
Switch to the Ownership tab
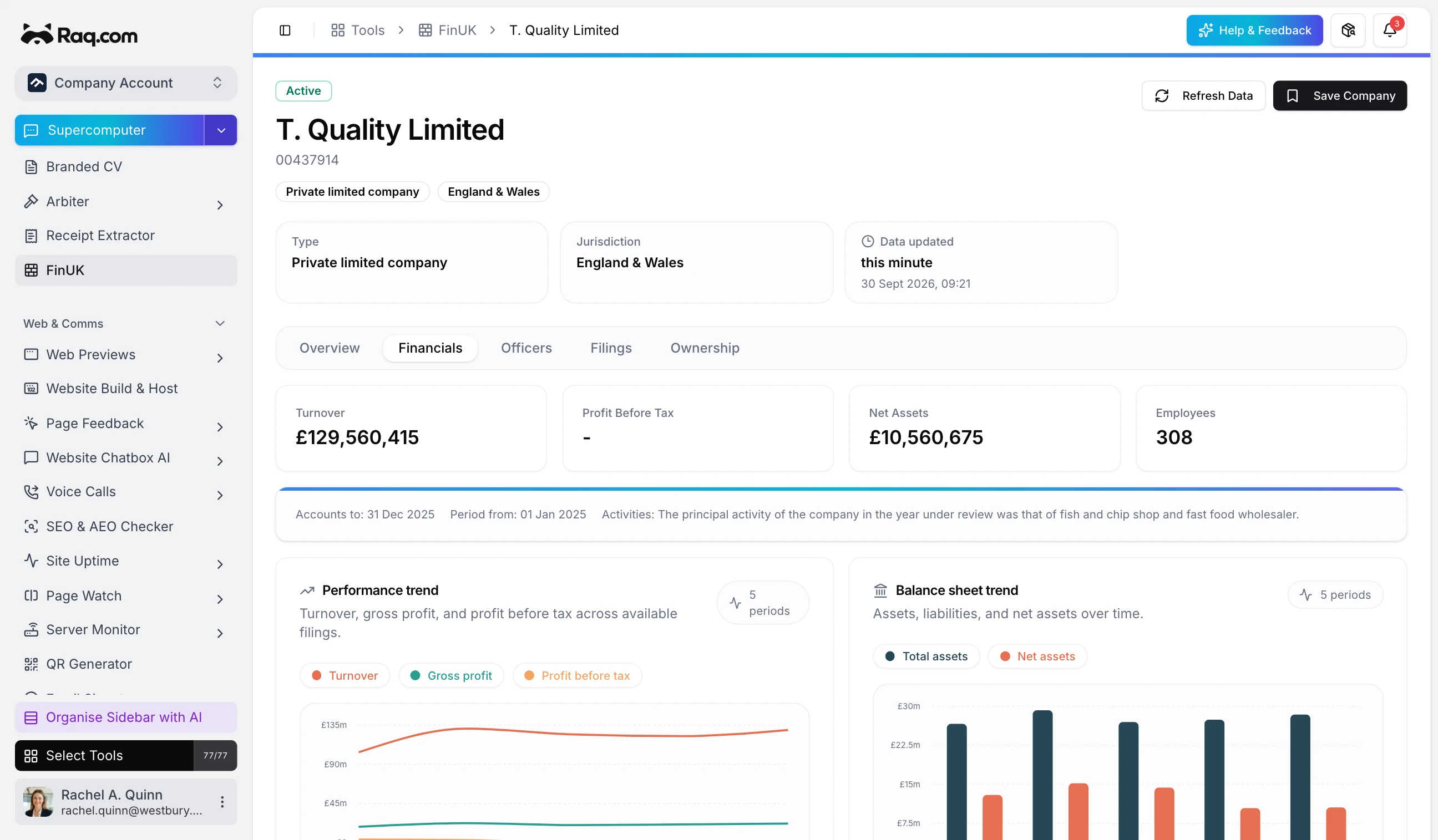[705, 348]
